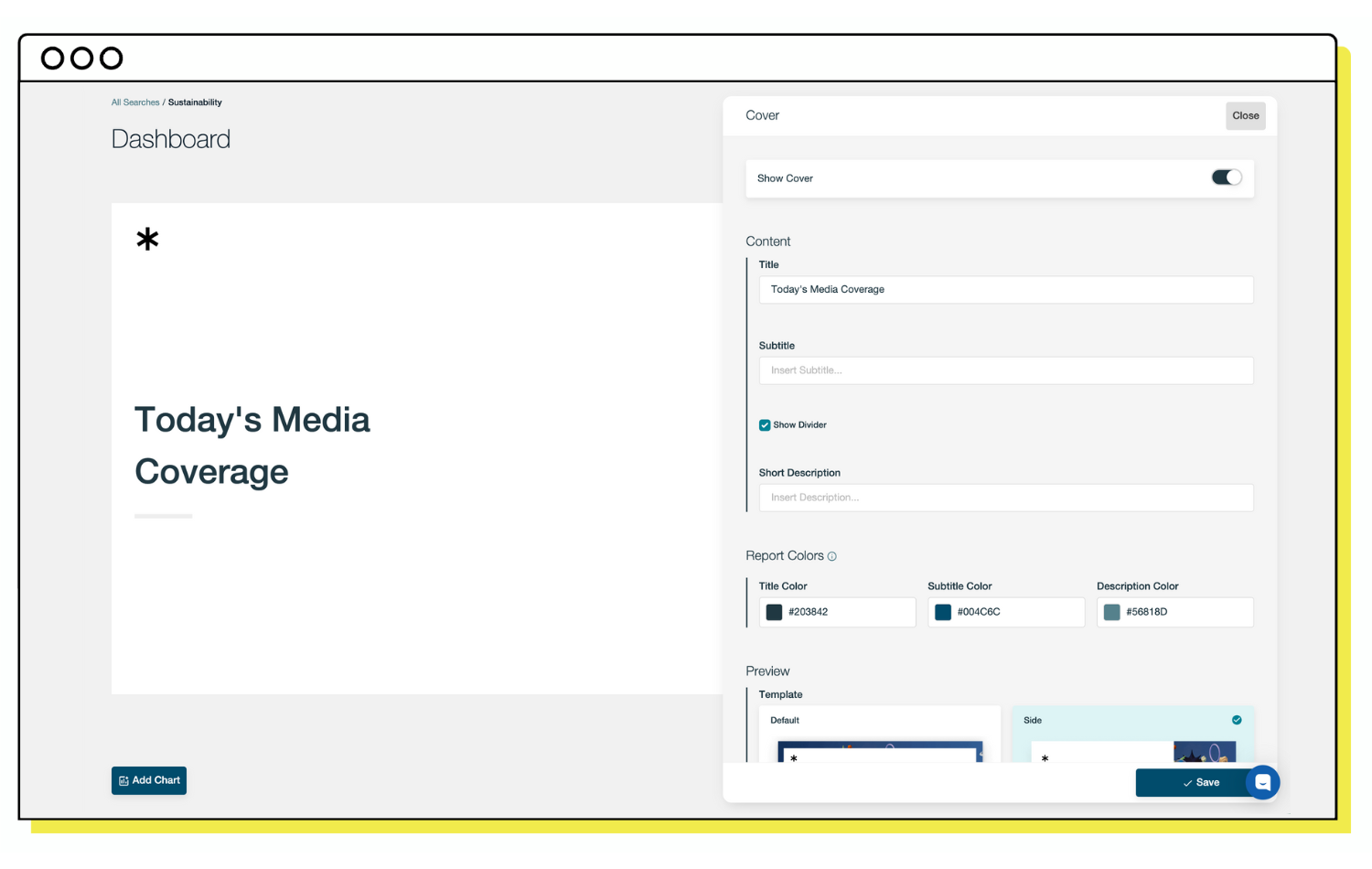Image resolution: width=1372 pixels, height=869 pixels.
Task: Click the chart icon in Add Chart
Action: pos(123,781)
